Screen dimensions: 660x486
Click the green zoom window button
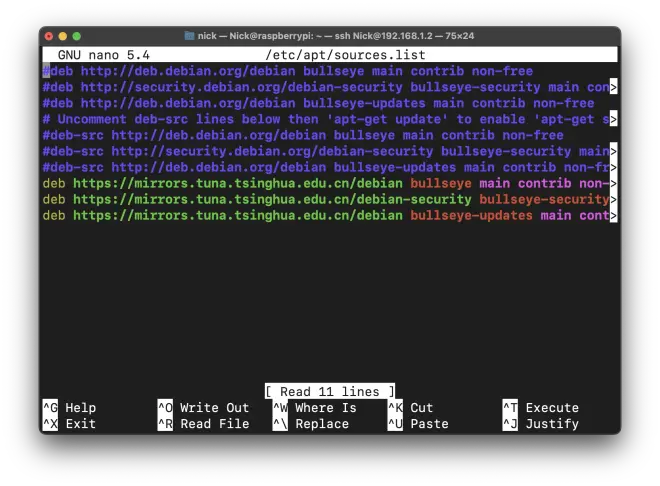(x=77, y=36)
